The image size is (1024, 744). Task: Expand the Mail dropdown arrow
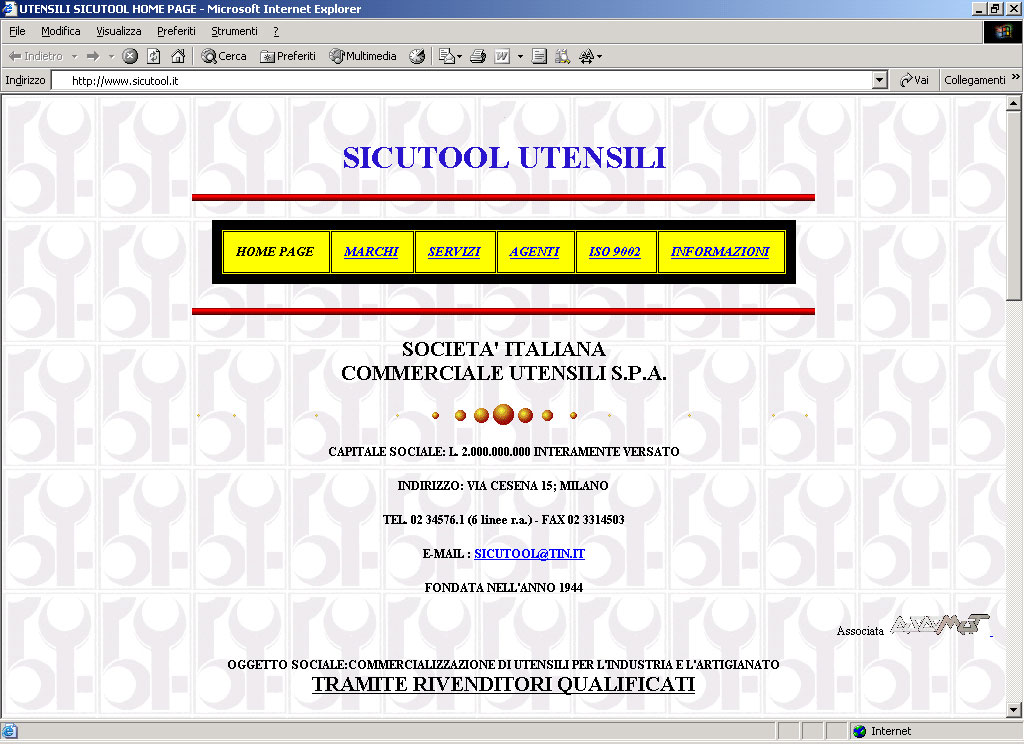click(x=459, y=56)
